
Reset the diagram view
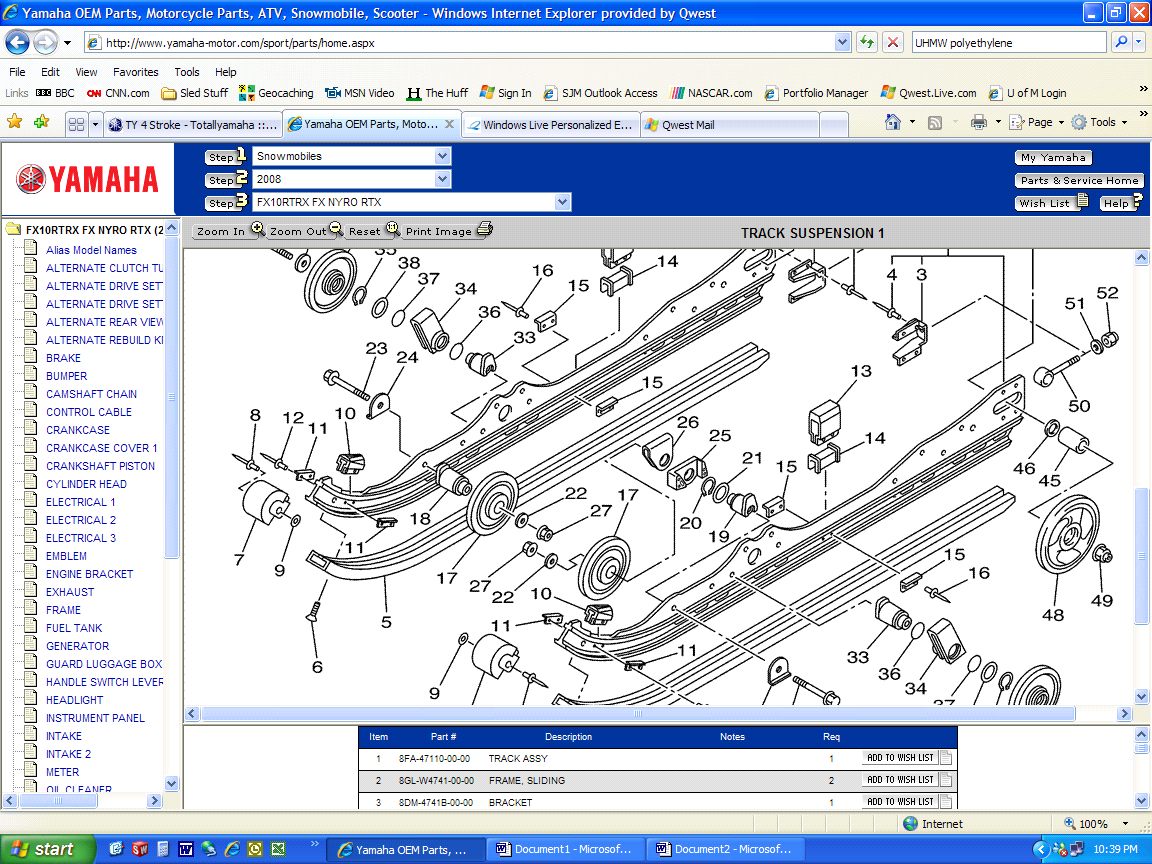tap(373, 231)
